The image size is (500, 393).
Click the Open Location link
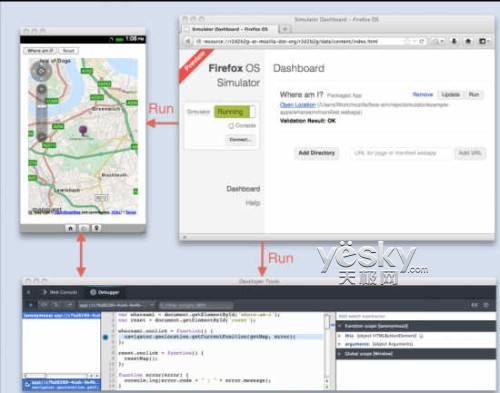(x=297, y=105)
